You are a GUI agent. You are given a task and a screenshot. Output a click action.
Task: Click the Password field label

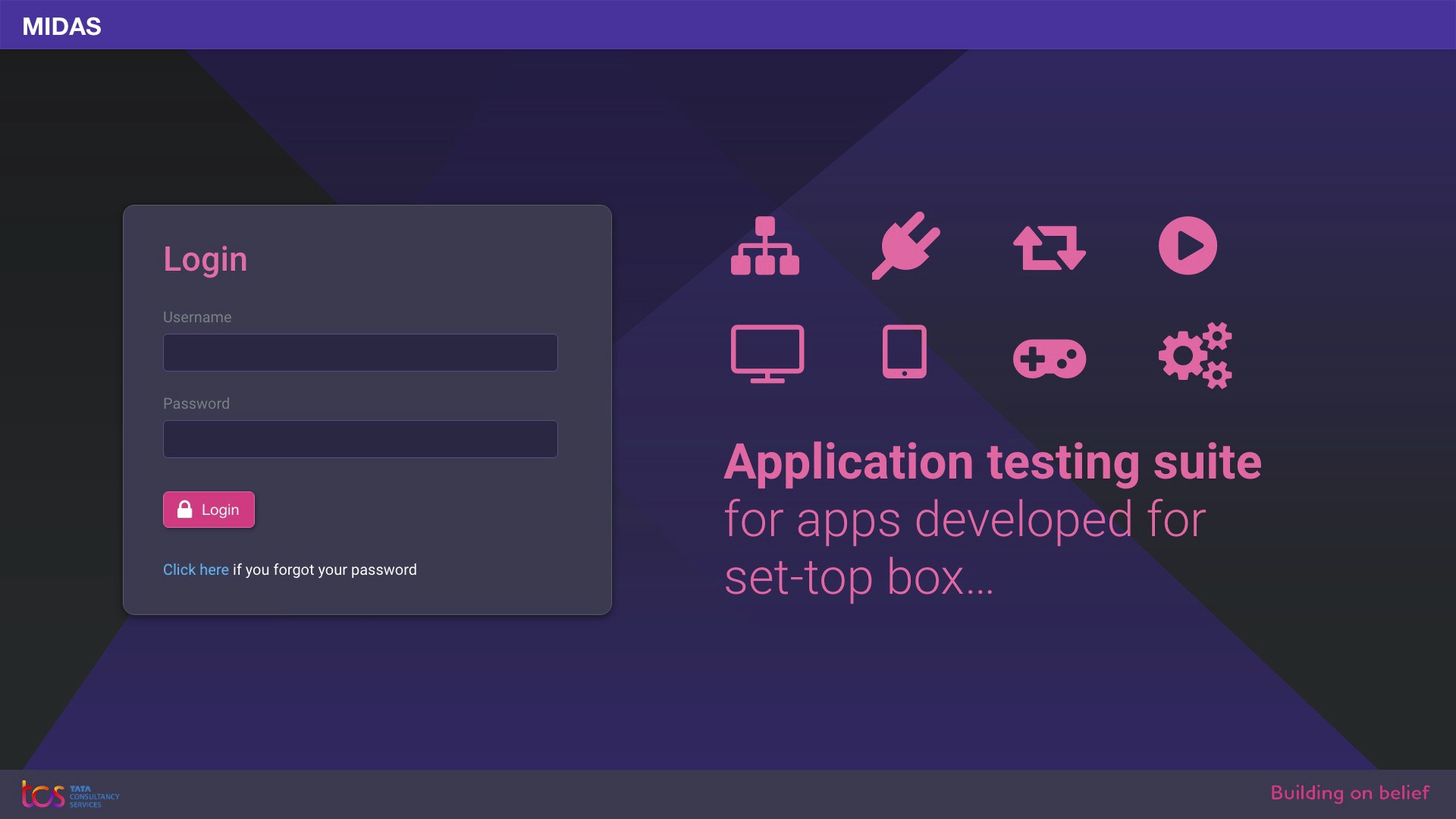click(196, 403)
